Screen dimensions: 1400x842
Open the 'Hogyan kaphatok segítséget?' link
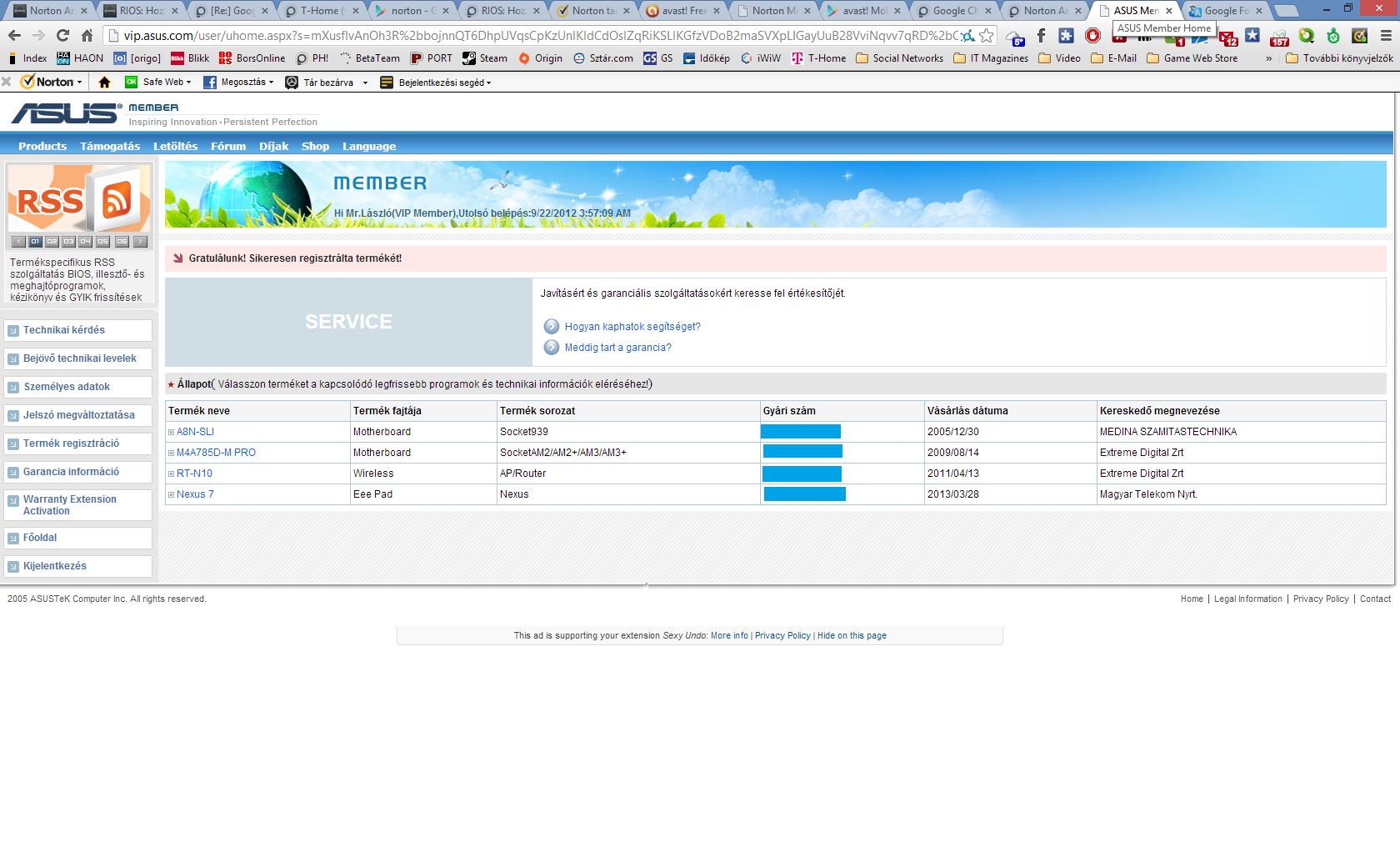[x=632, y=327]
